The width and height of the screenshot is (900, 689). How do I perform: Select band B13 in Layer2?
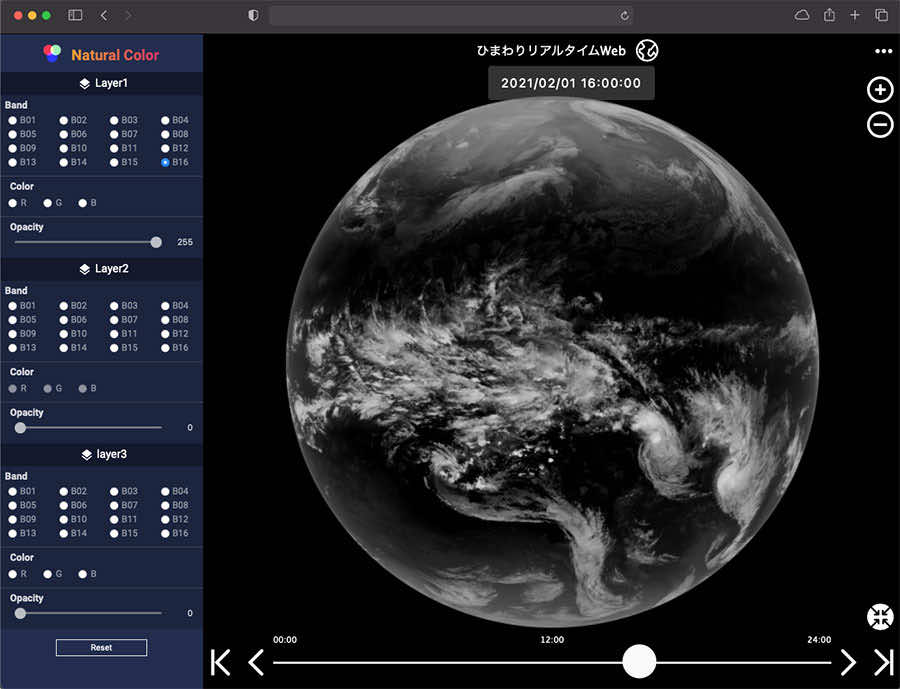[13, 348]
